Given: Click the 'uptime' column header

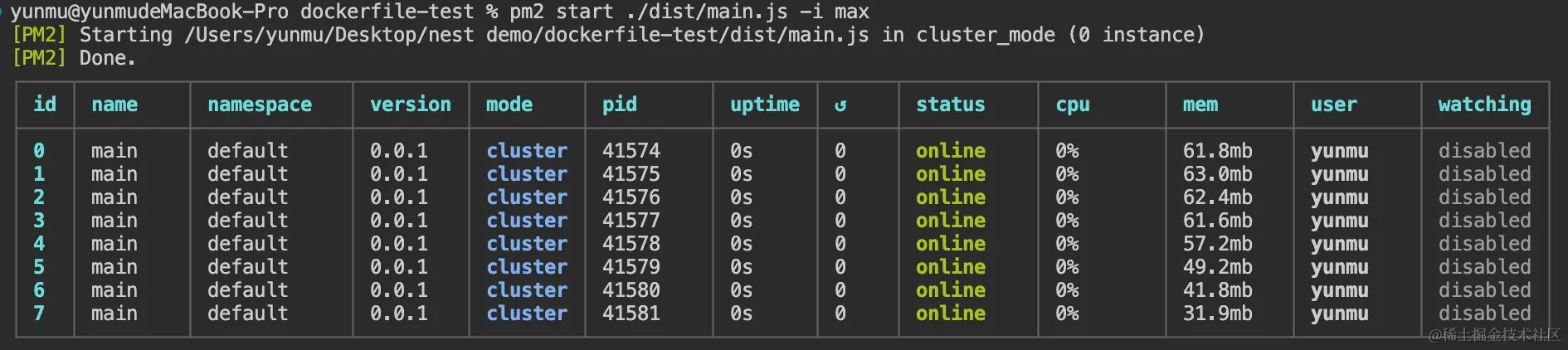Looking at the screenshot, I should (x=765, y=105).
